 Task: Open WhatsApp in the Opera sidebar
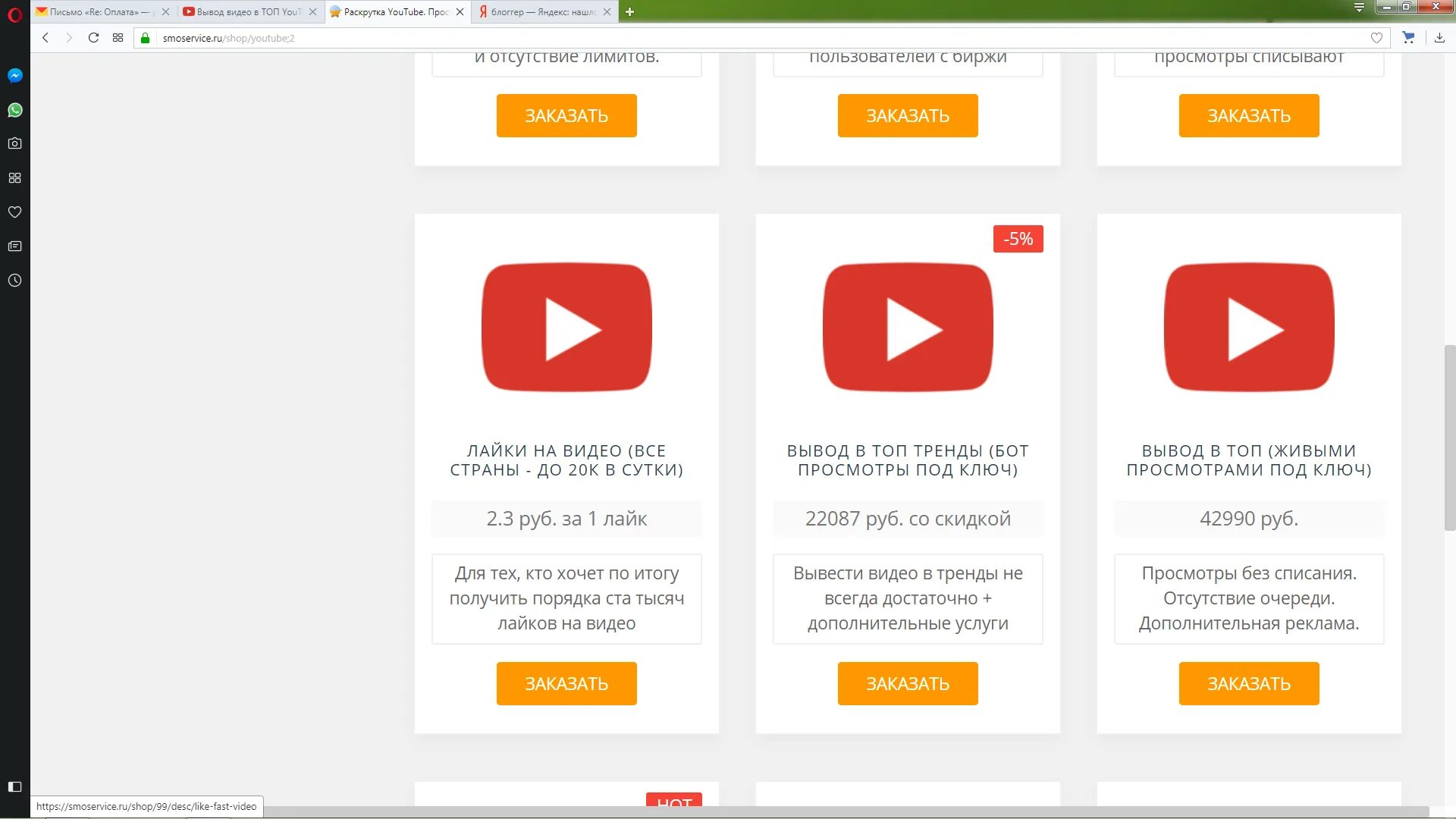tap(14, 110)
